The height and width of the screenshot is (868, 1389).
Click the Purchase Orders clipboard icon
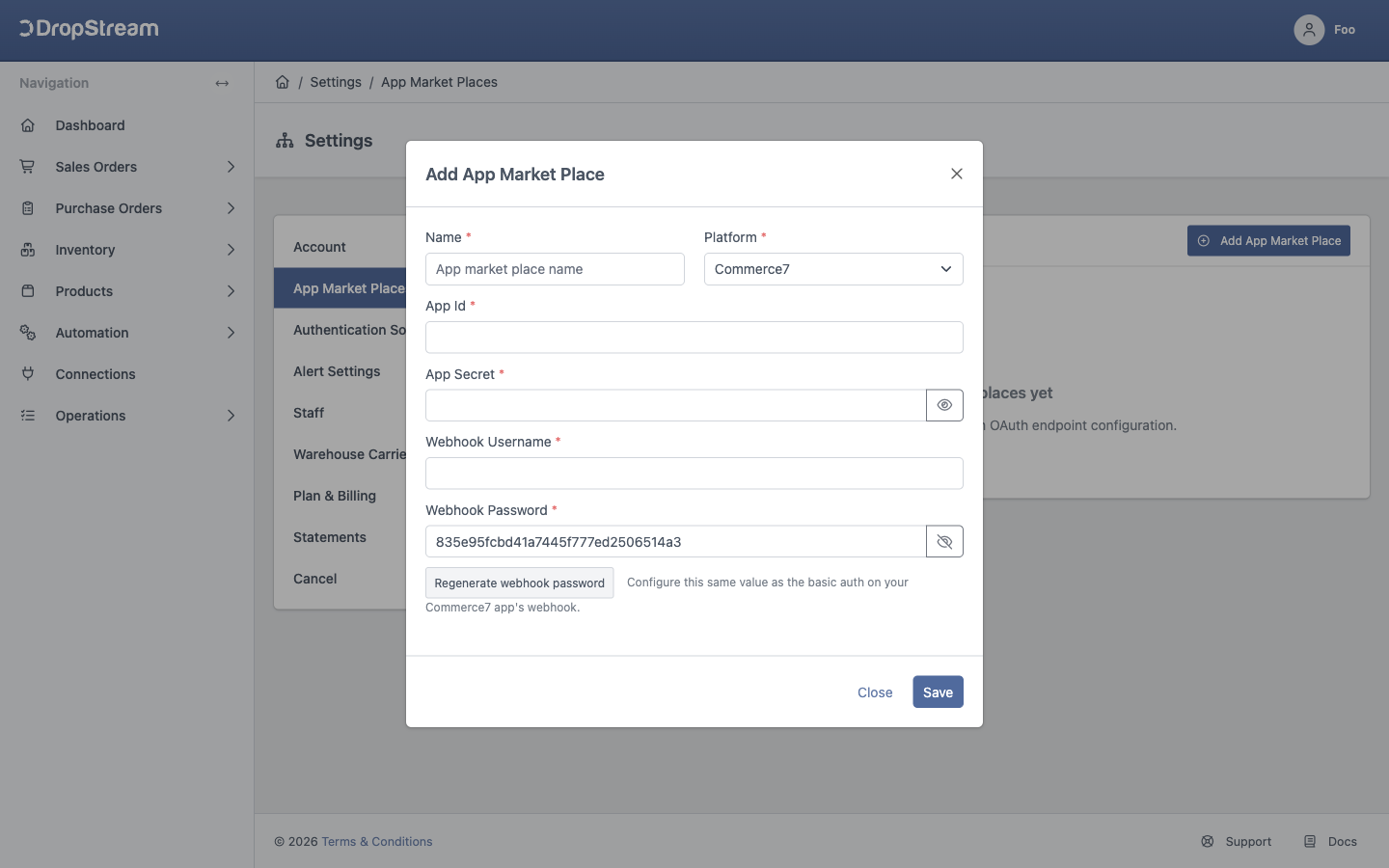tap(28, 208)
